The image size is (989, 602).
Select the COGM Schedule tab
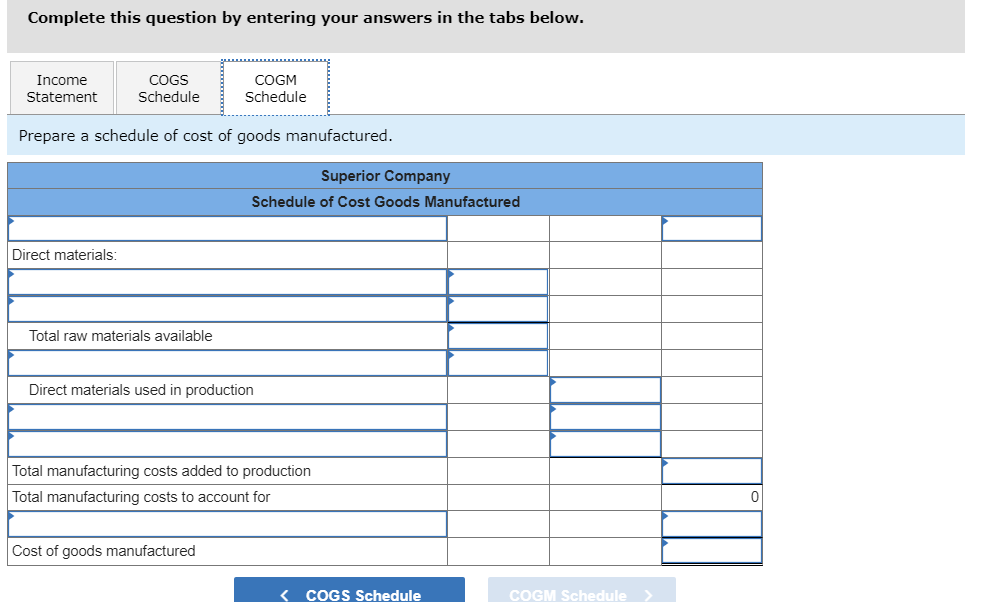point(275,88)
